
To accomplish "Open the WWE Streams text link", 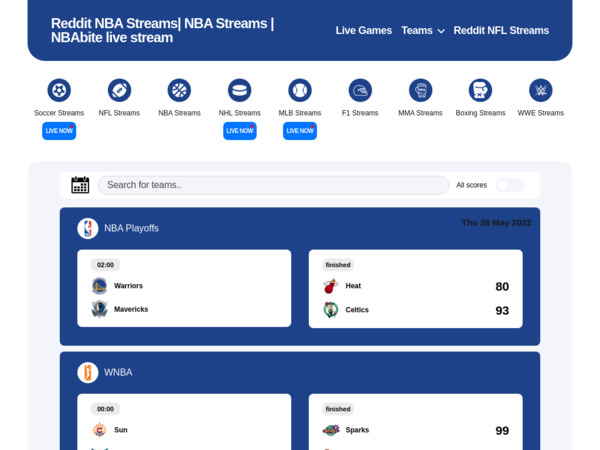I will pos(541,113).
